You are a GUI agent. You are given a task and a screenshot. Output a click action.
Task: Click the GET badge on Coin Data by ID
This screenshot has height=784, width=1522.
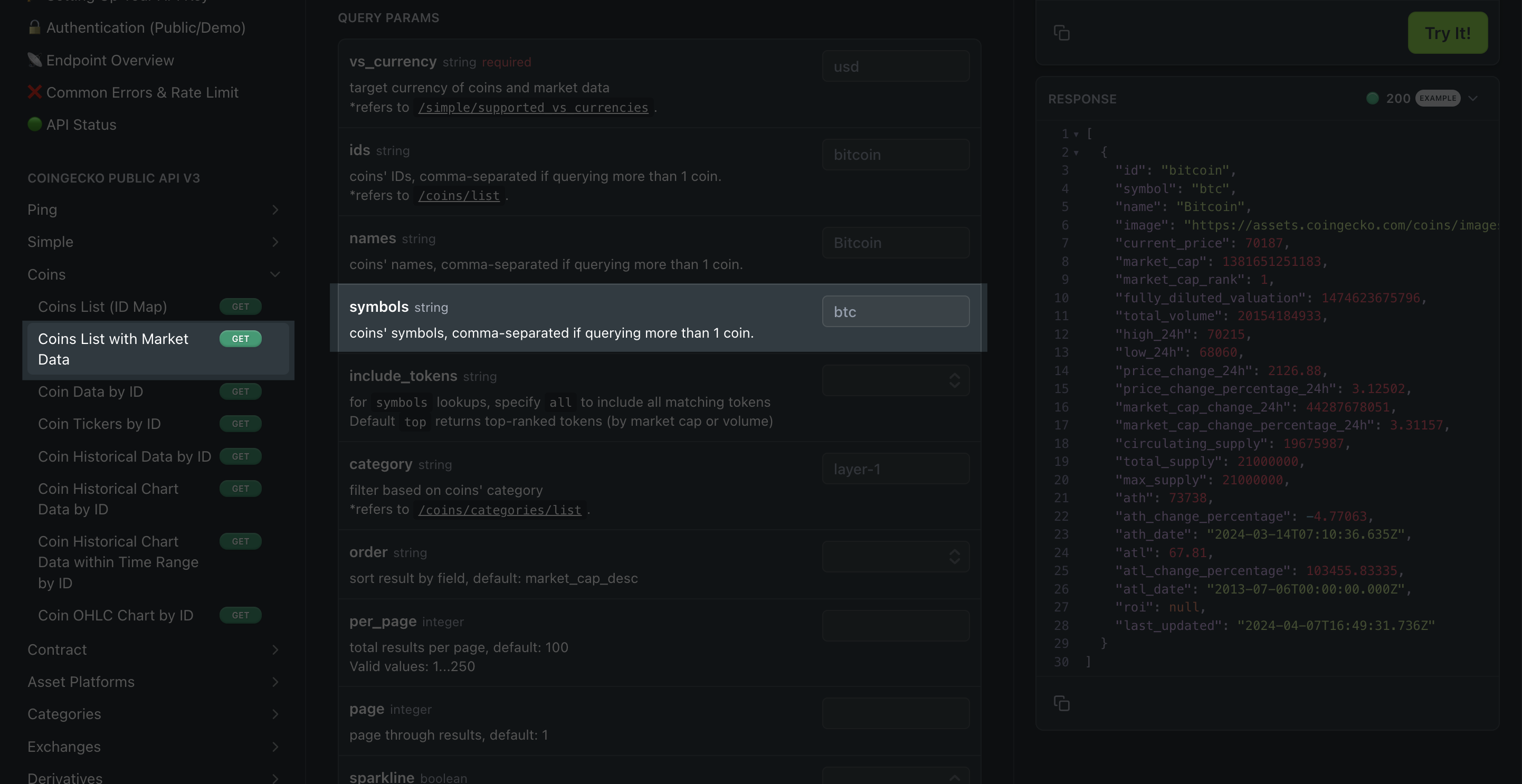[x=240, y=391]
